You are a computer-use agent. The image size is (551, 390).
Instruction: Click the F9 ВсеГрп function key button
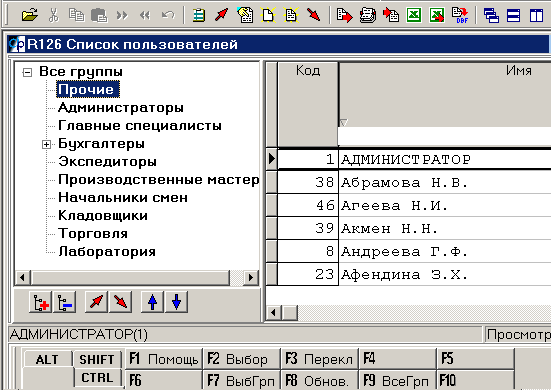point(398,380)
